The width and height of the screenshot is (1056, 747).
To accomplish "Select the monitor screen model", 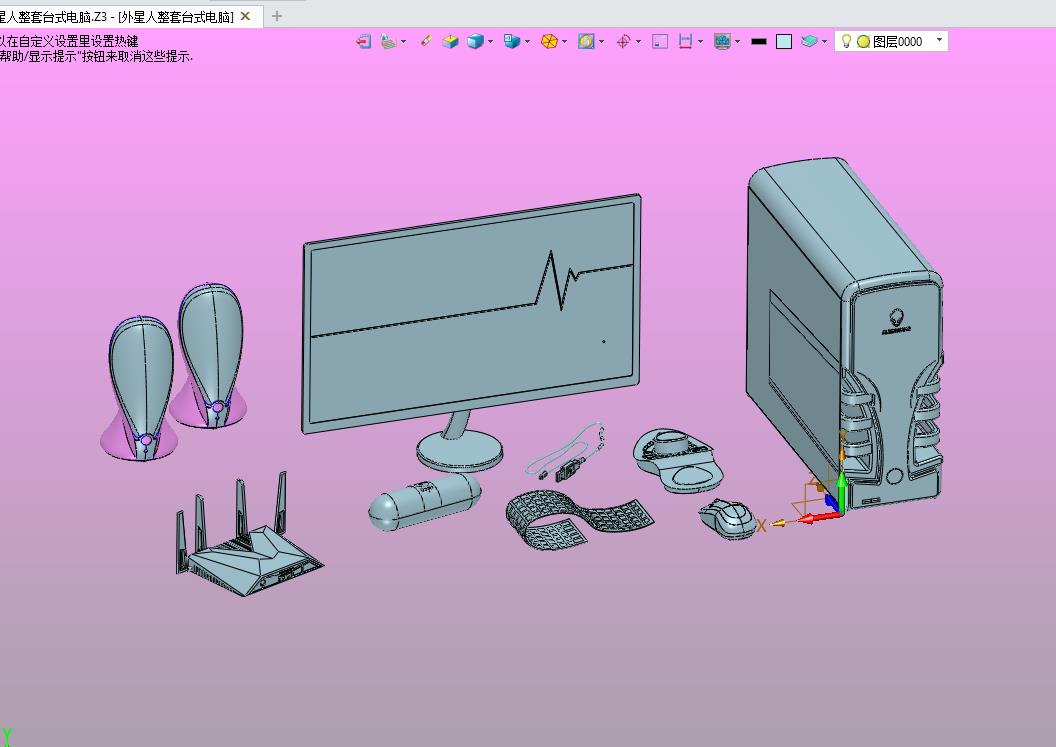I will (471, 315).
